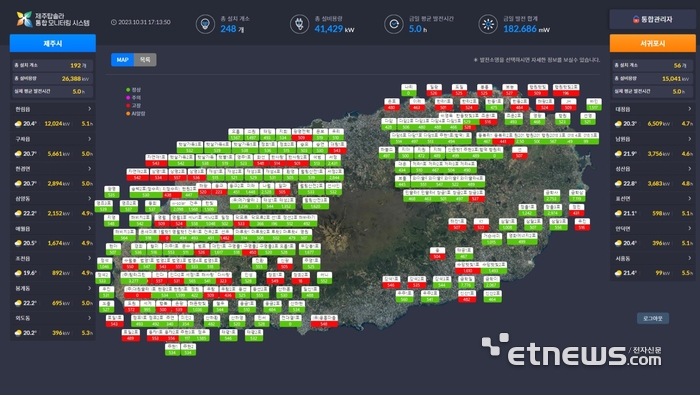Expand the 외도동 district chevron
The width and height of the screenshot is (700, 395).
tap(89, 318)
